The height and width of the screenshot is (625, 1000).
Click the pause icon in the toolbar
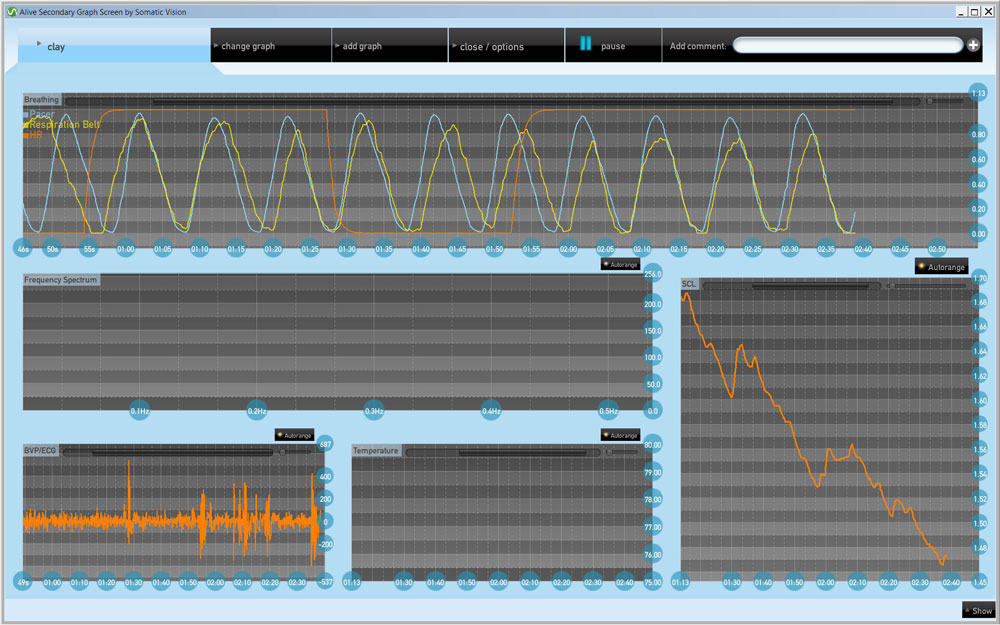point(584,44)
